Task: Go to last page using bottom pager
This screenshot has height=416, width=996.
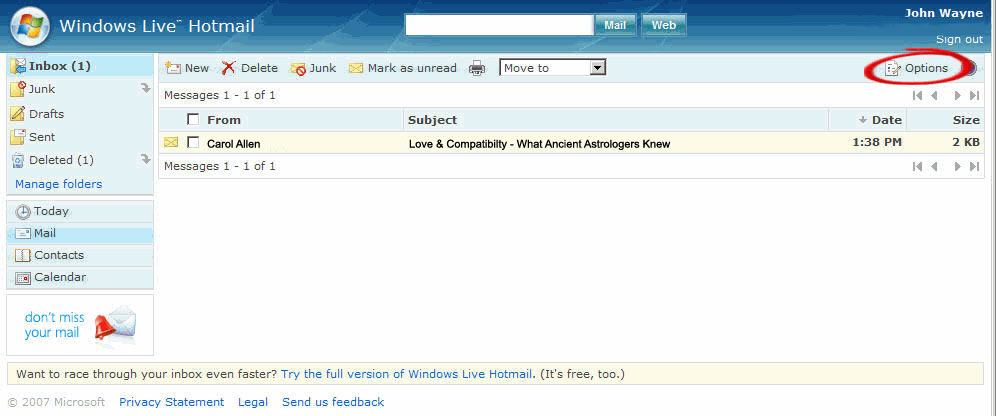Action: pos(974,166)
